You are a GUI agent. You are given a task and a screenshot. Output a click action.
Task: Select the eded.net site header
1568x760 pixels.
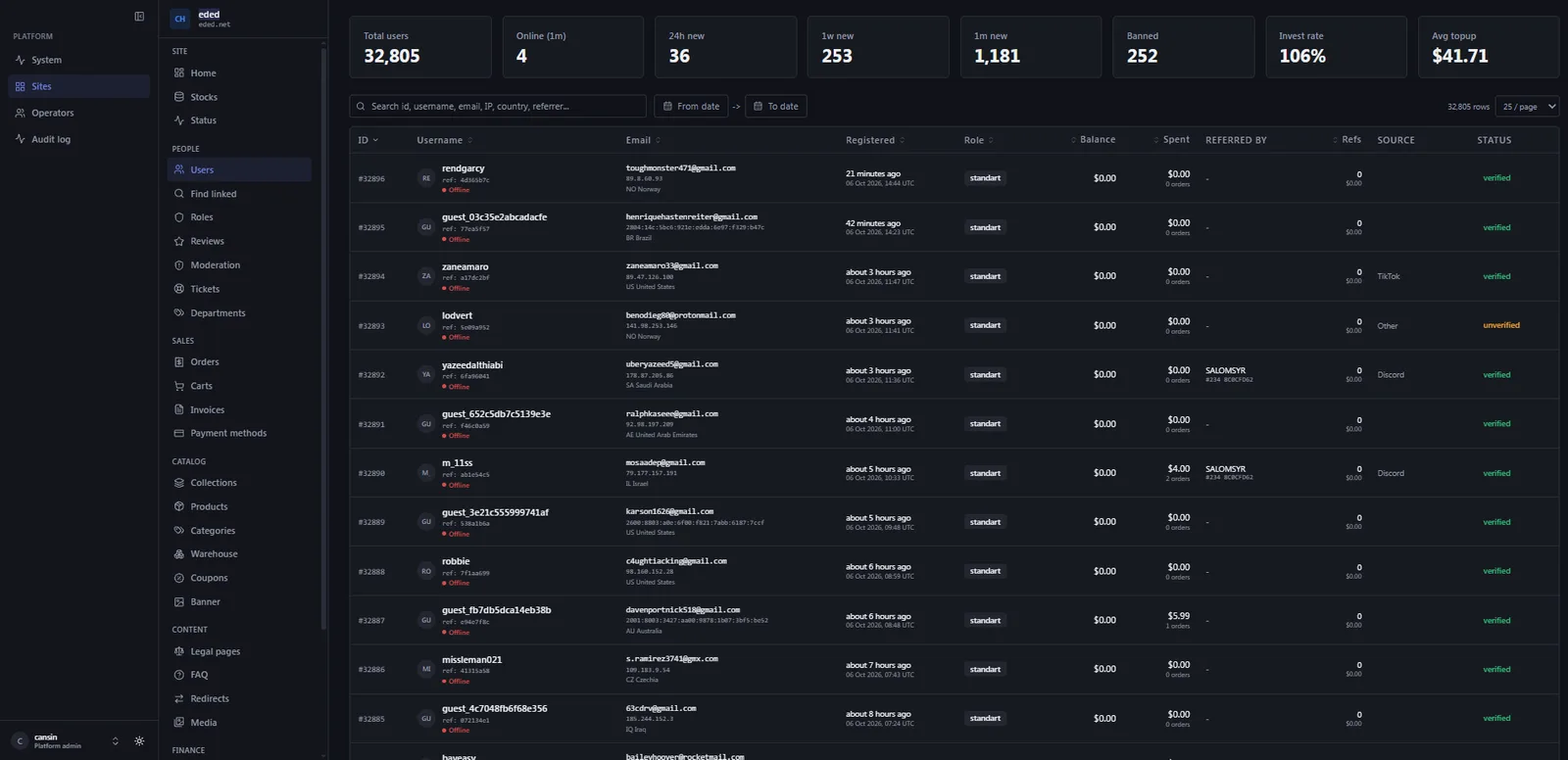pyautogui.click(x=243, y=19)
